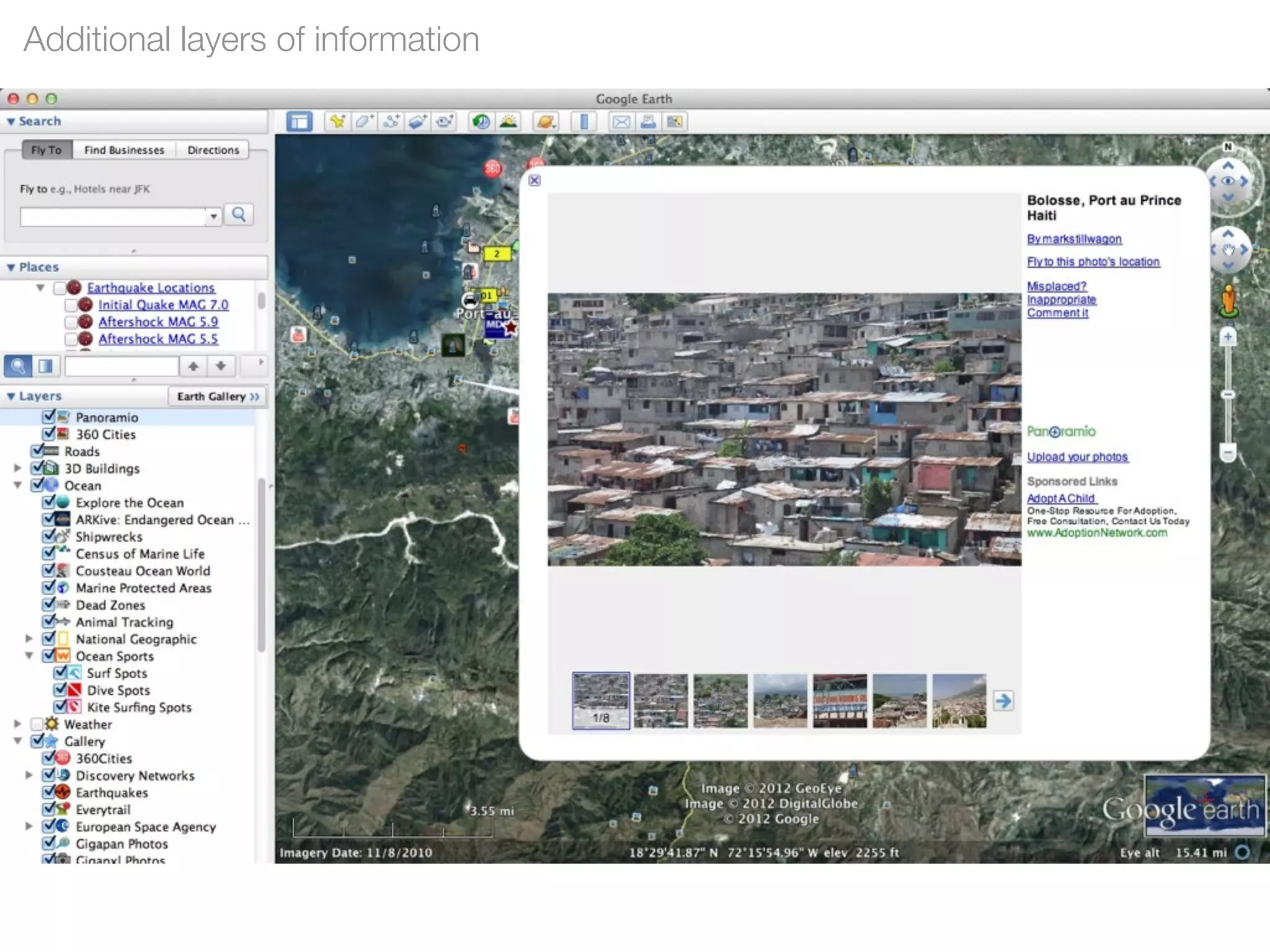
Task: Move the selected place up with the arrow
Action: pos(193,366)
